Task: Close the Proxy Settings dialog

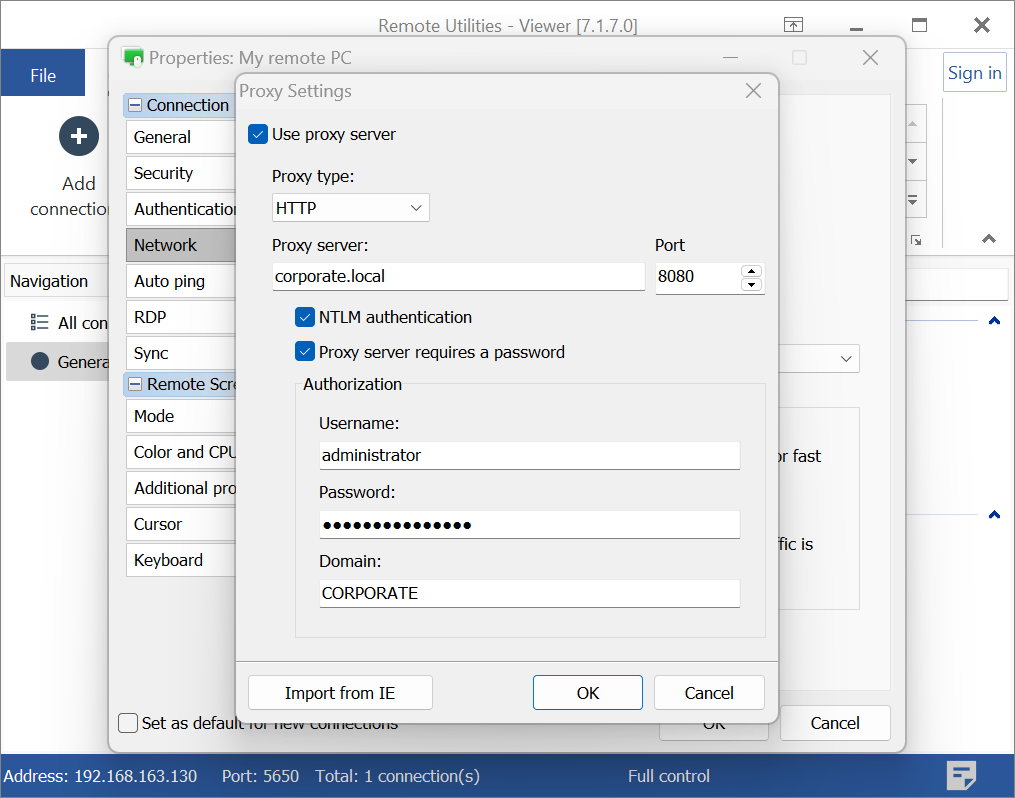Action: [x=754, y=91]
